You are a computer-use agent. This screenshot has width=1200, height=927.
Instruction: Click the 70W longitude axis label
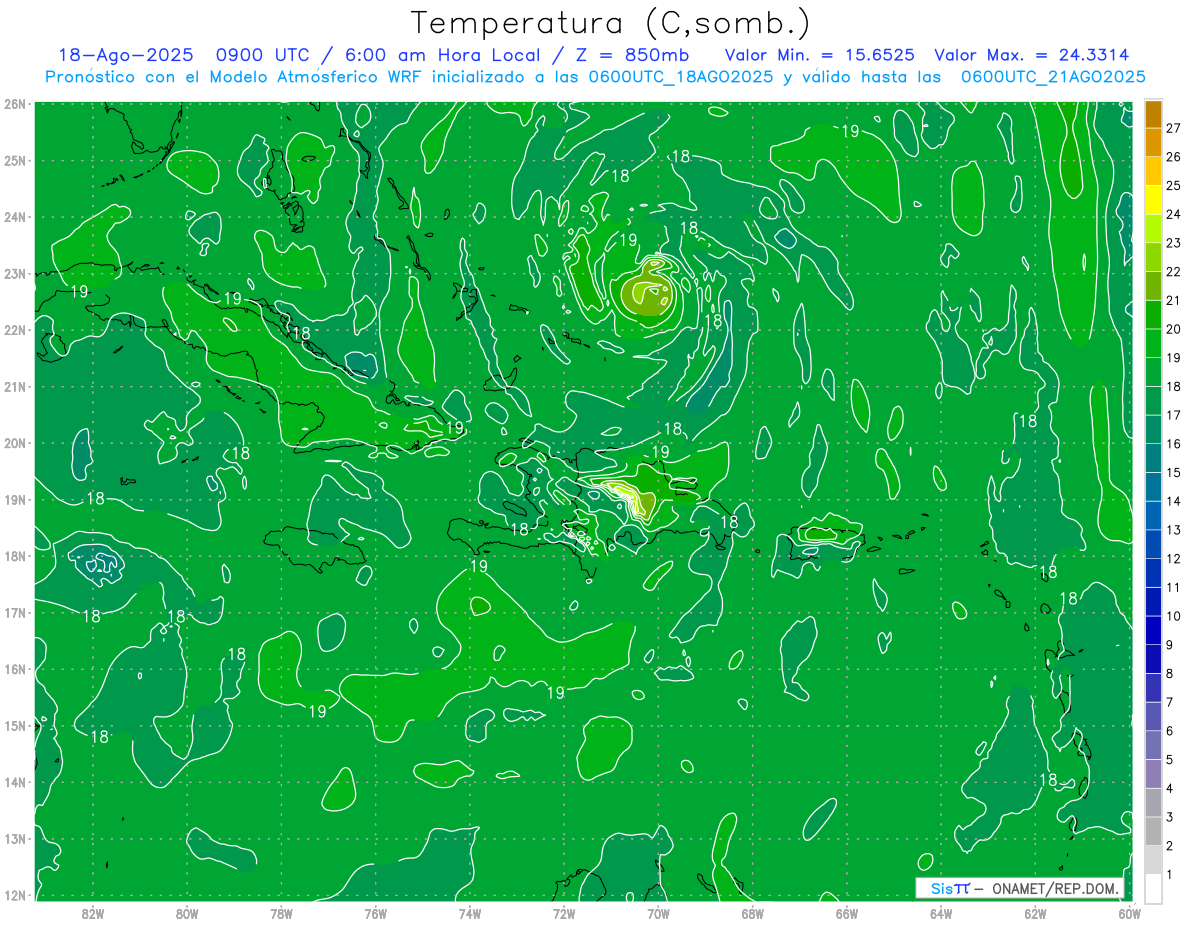point(658,913)
